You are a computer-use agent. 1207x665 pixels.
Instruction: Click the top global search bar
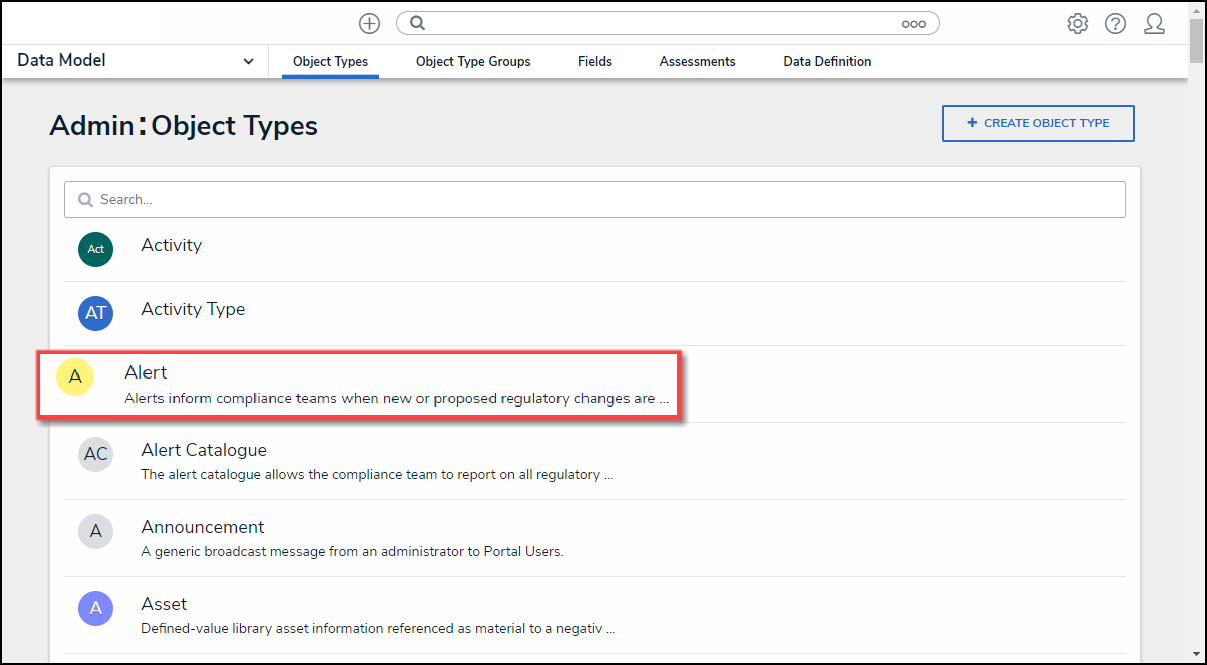point(660,24)
